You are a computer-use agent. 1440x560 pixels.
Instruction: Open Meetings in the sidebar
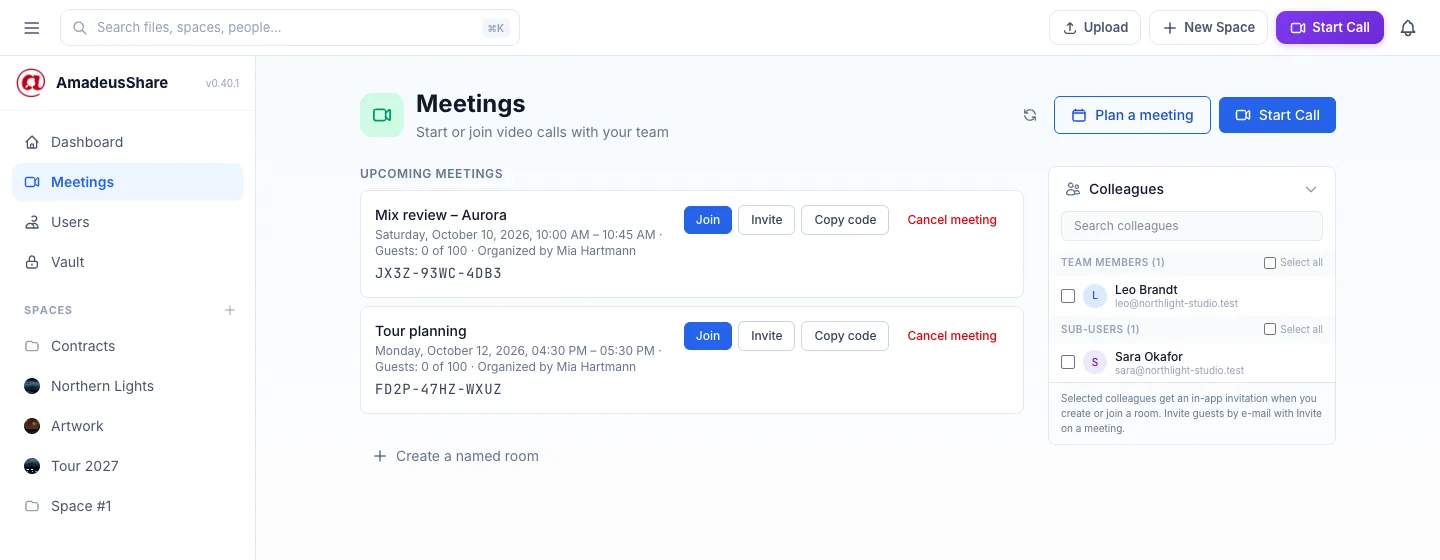point(128,182)
